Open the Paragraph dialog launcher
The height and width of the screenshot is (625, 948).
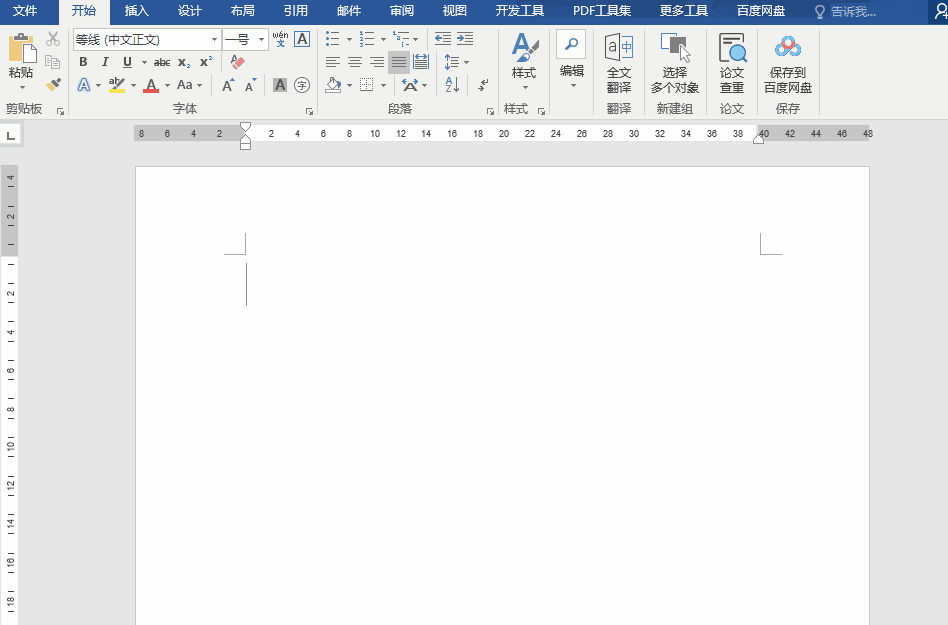coord(490,111)
